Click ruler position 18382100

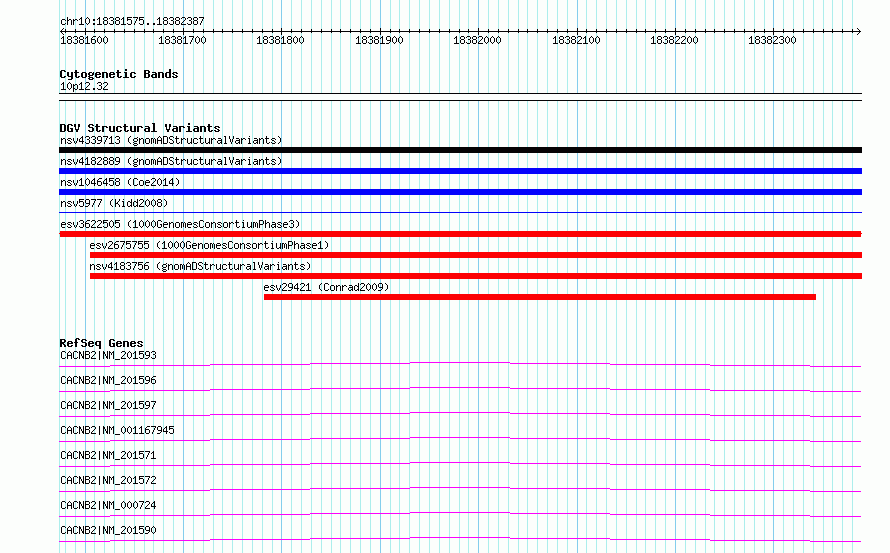pos(576,40)
